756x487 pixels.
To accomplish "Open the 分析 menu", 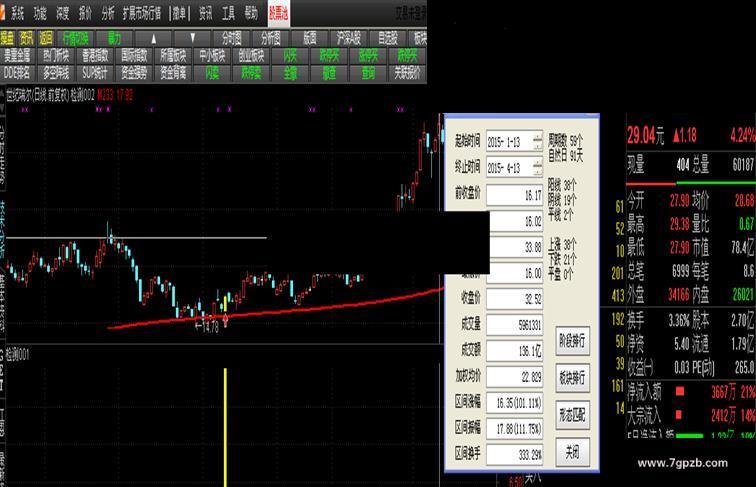I will click(x=108, y=14).
